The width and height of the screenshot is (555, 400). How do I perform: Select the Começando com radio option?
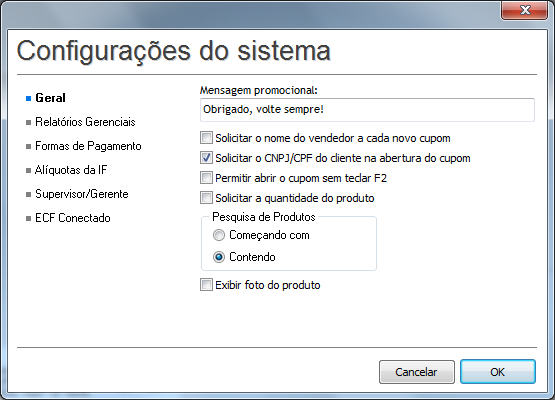coord(219,235)
